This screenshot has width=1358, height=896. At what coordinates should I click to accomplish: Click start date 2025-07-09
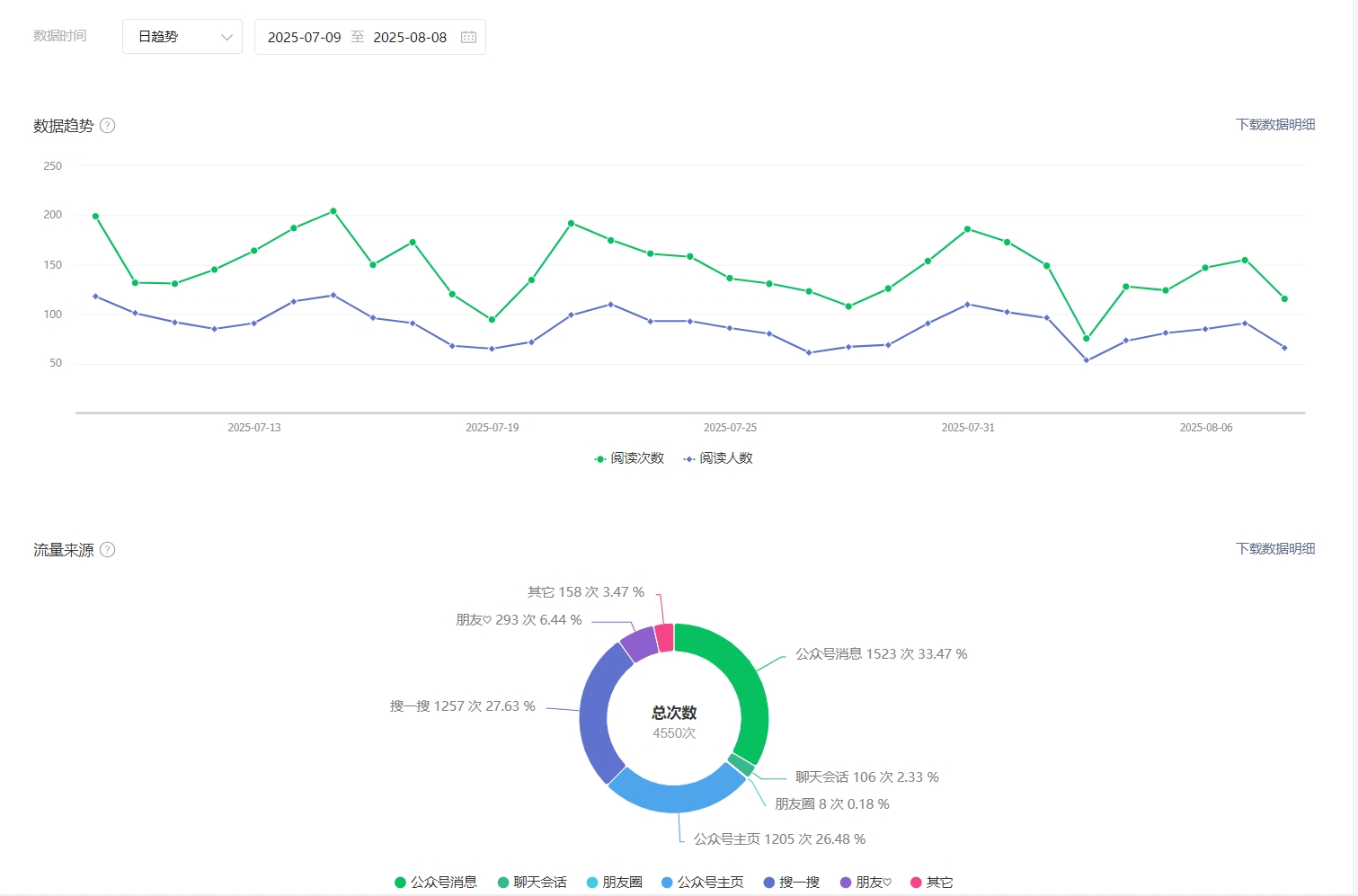tap(304, 38)
